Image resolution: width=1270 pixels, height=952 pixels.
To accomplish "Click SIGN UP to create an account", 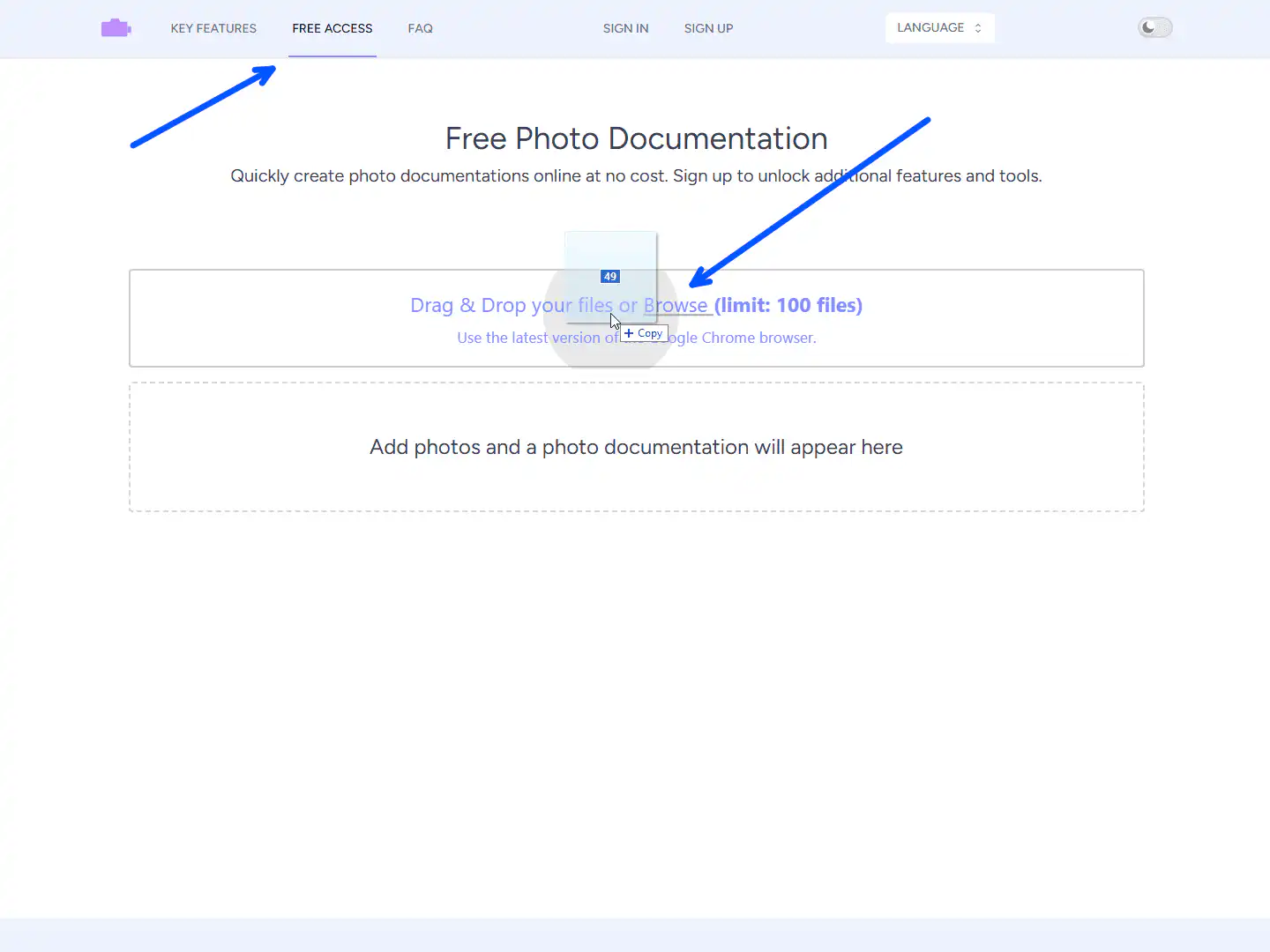I will click(708, 28).
